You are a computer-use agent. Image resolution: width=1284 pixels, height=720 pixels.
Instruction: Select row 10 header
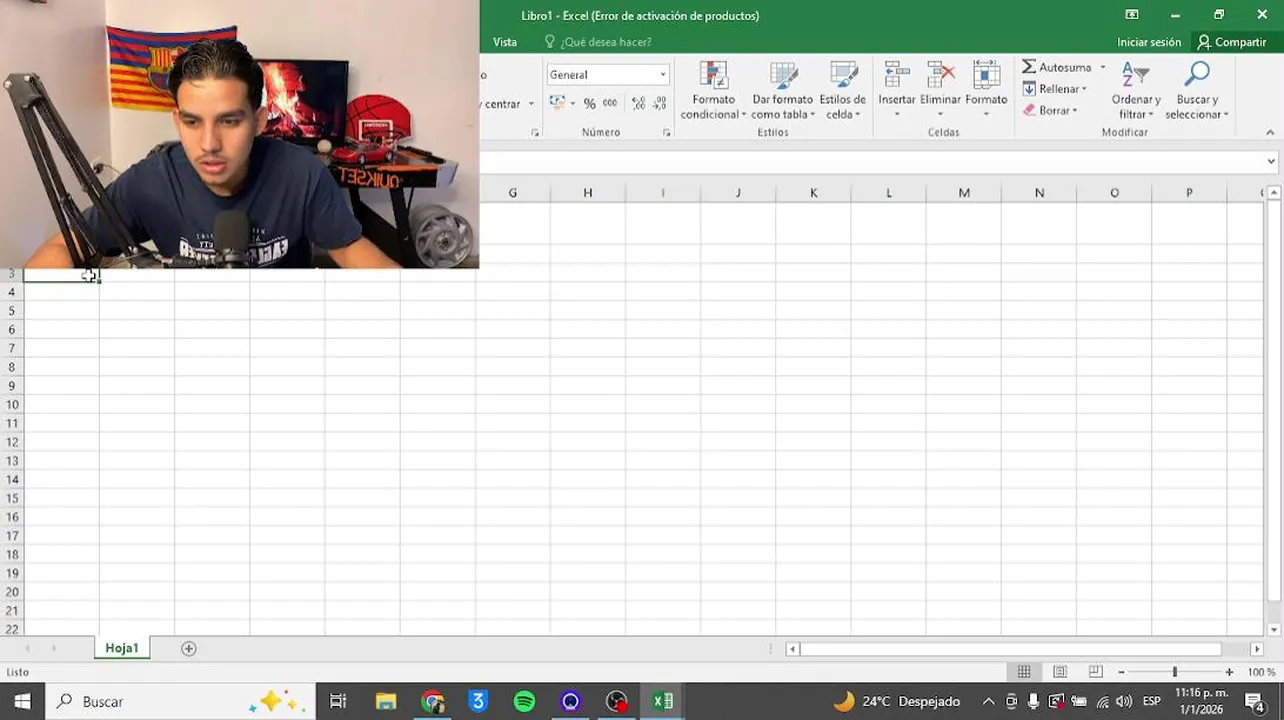coord(12,405)
